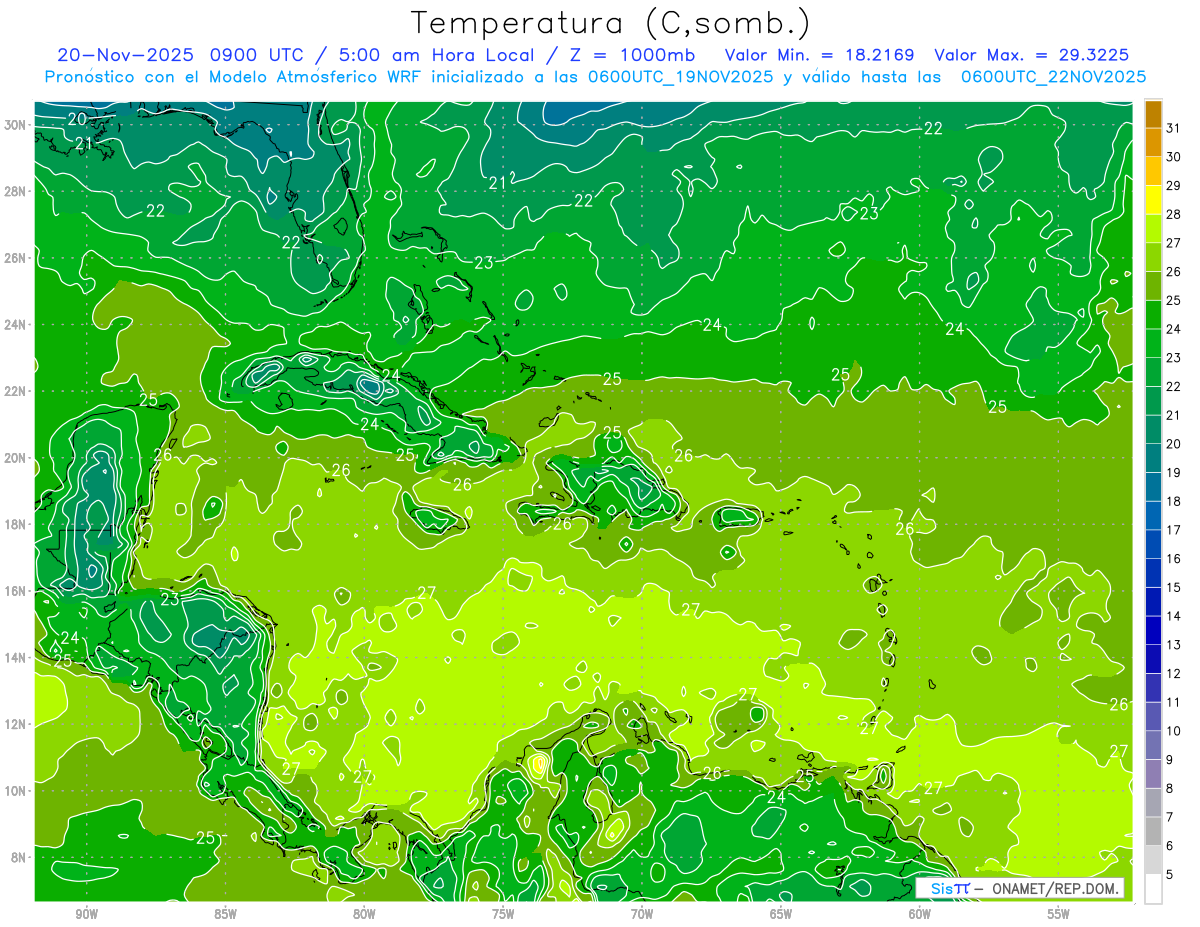The image size is (1200, 927).
Task: Click the "55W" longitude label
Action: click(1059, 914)
